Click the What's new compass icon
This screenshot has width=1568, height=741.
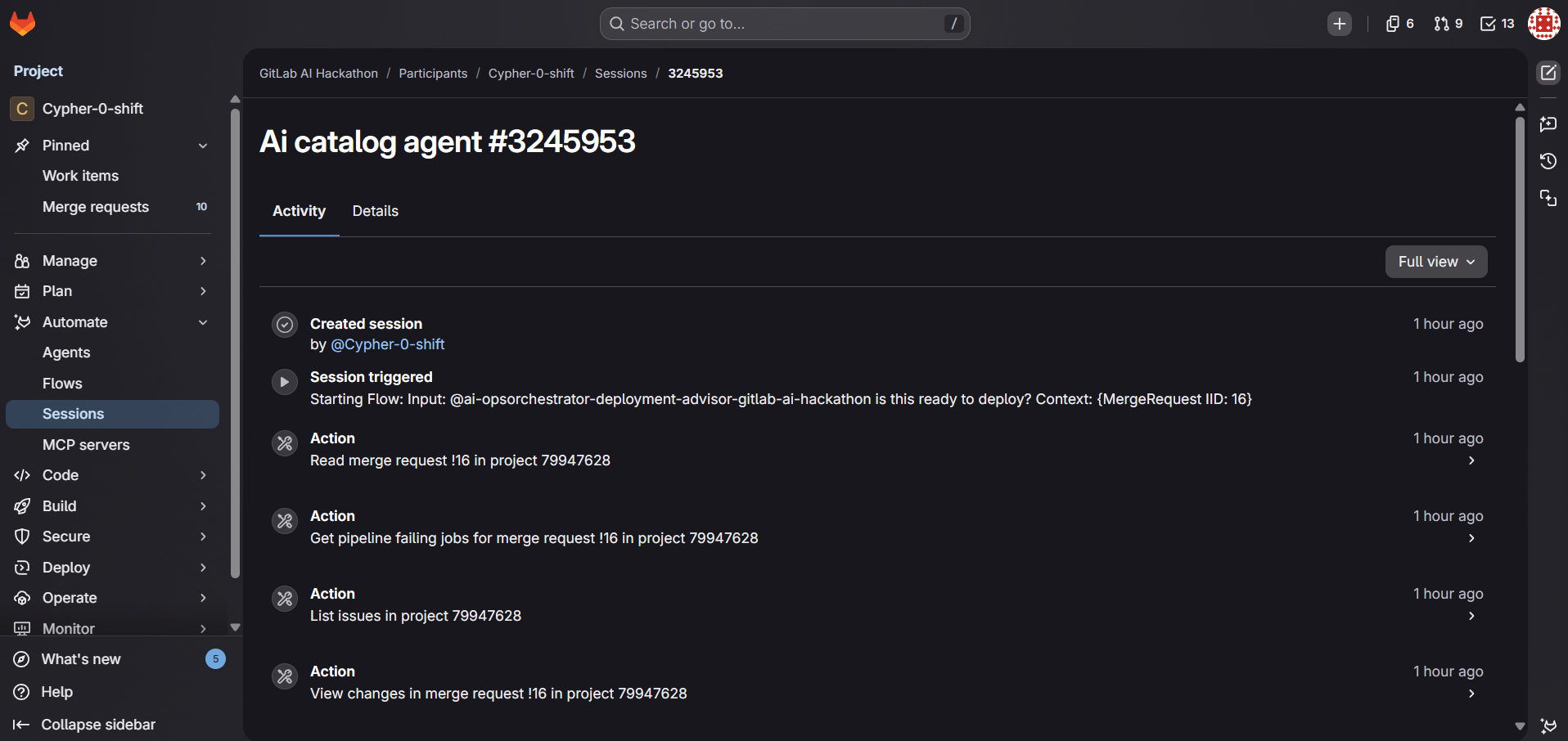(22, 659)
